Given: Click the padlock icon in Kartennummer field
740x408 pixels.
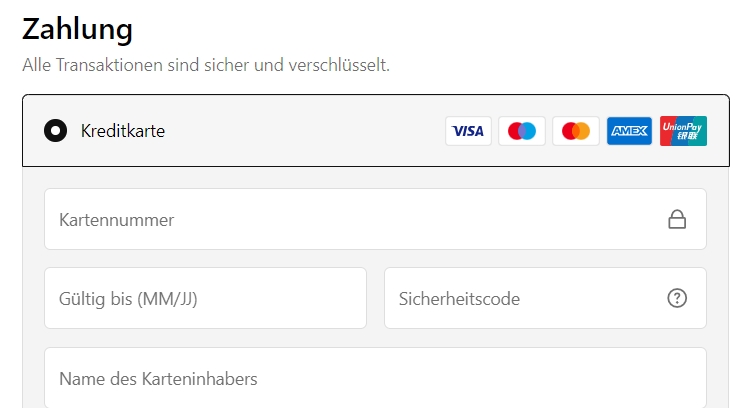Looking at the screenshot, I should 677,219.
